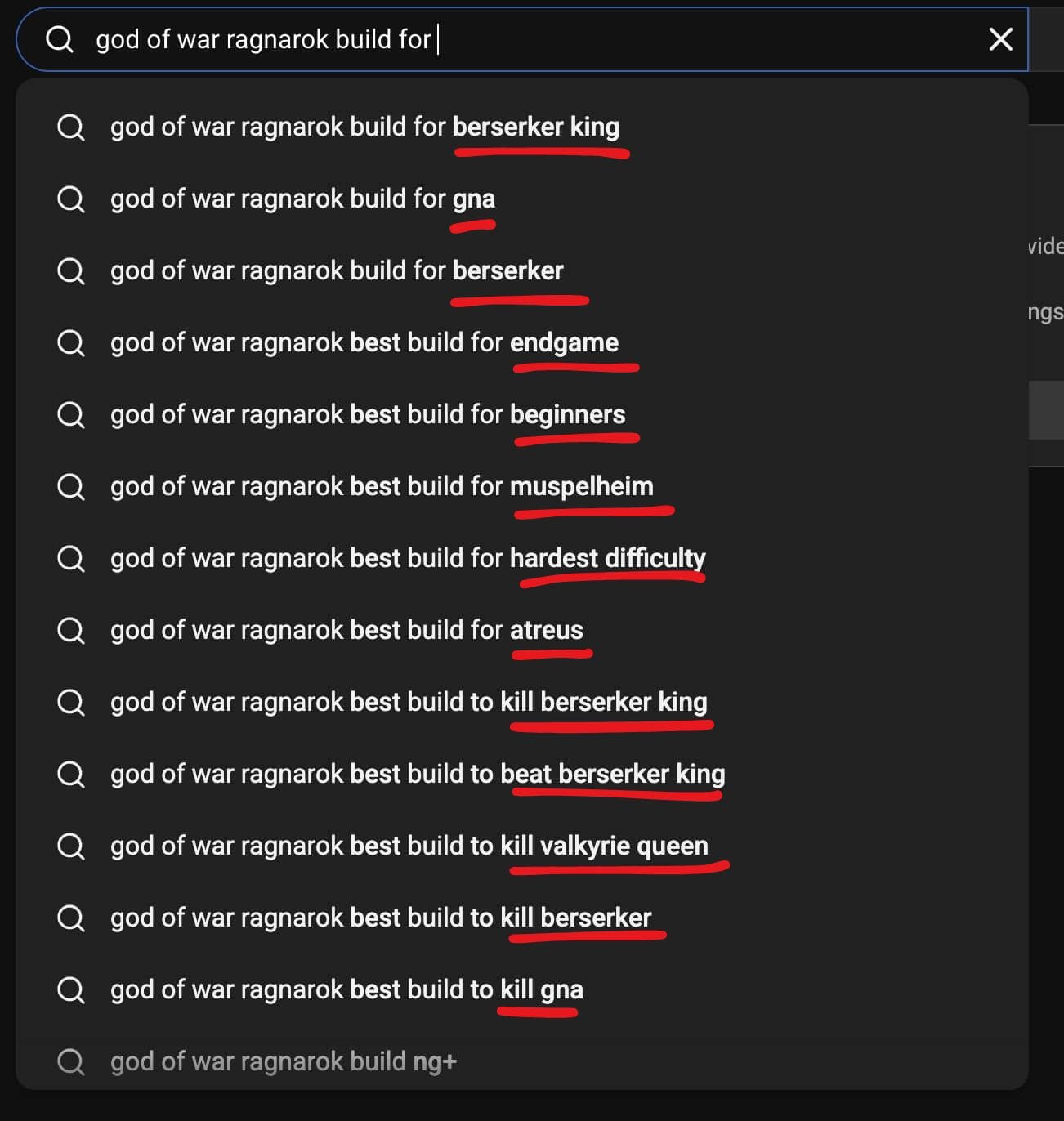Clear the search text with the X
This screenshot has height=1121, width=1064.
[x=1000, y=39]
